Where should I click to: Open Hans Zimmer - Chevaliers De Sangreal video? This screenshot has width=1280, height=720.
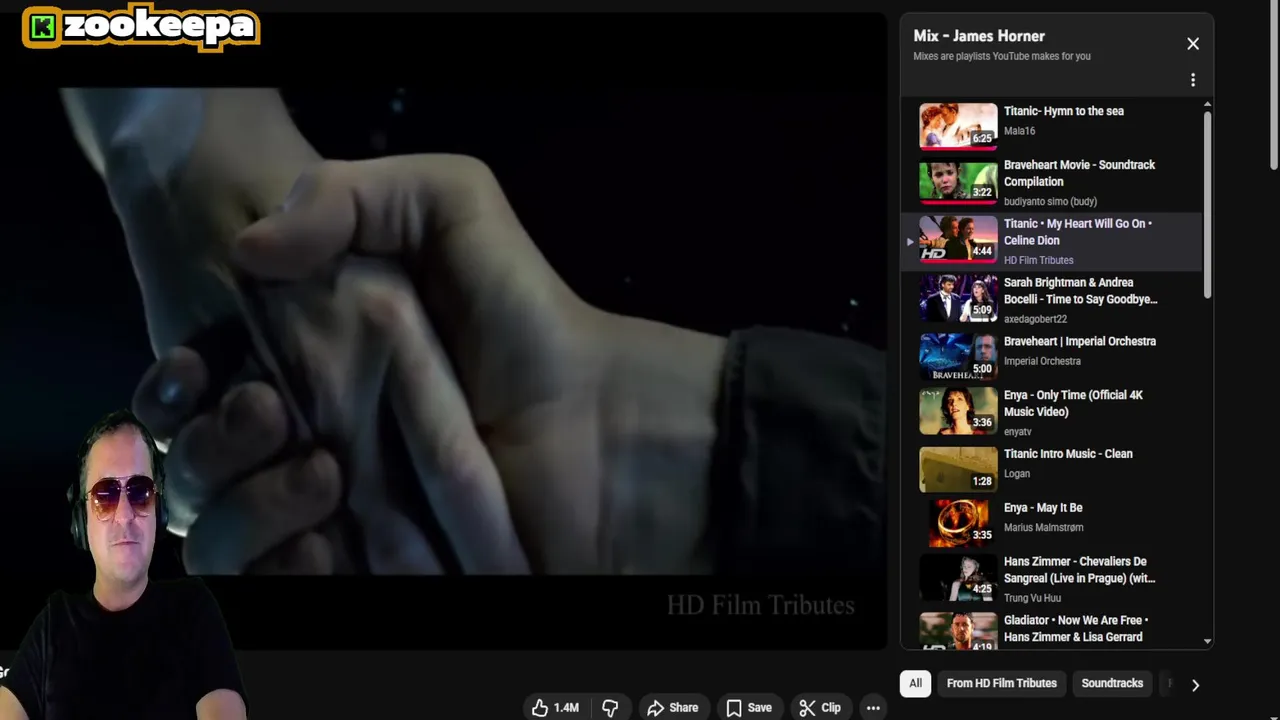[x=1052, y=579]
